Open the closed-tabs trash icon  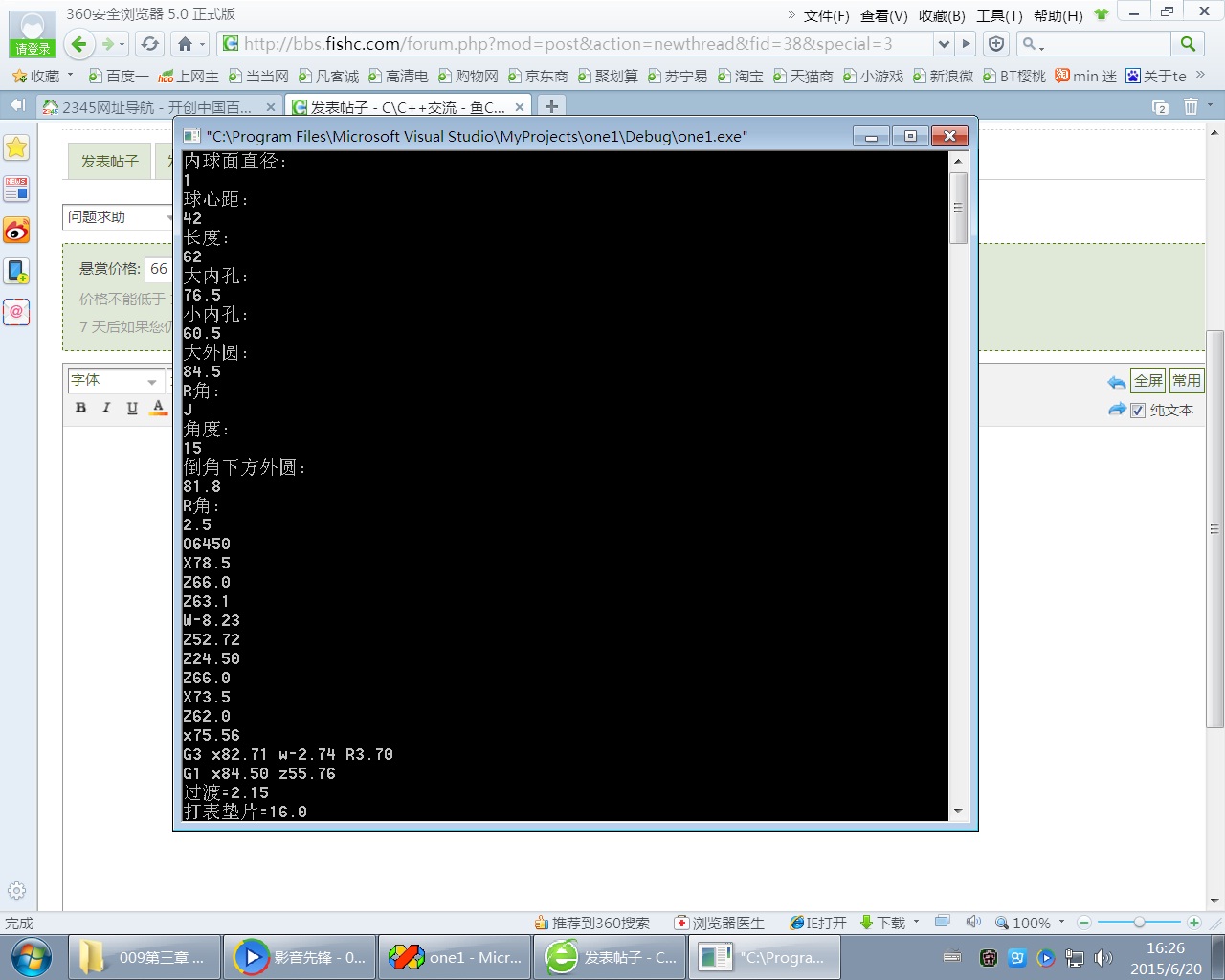(1191, 106)
